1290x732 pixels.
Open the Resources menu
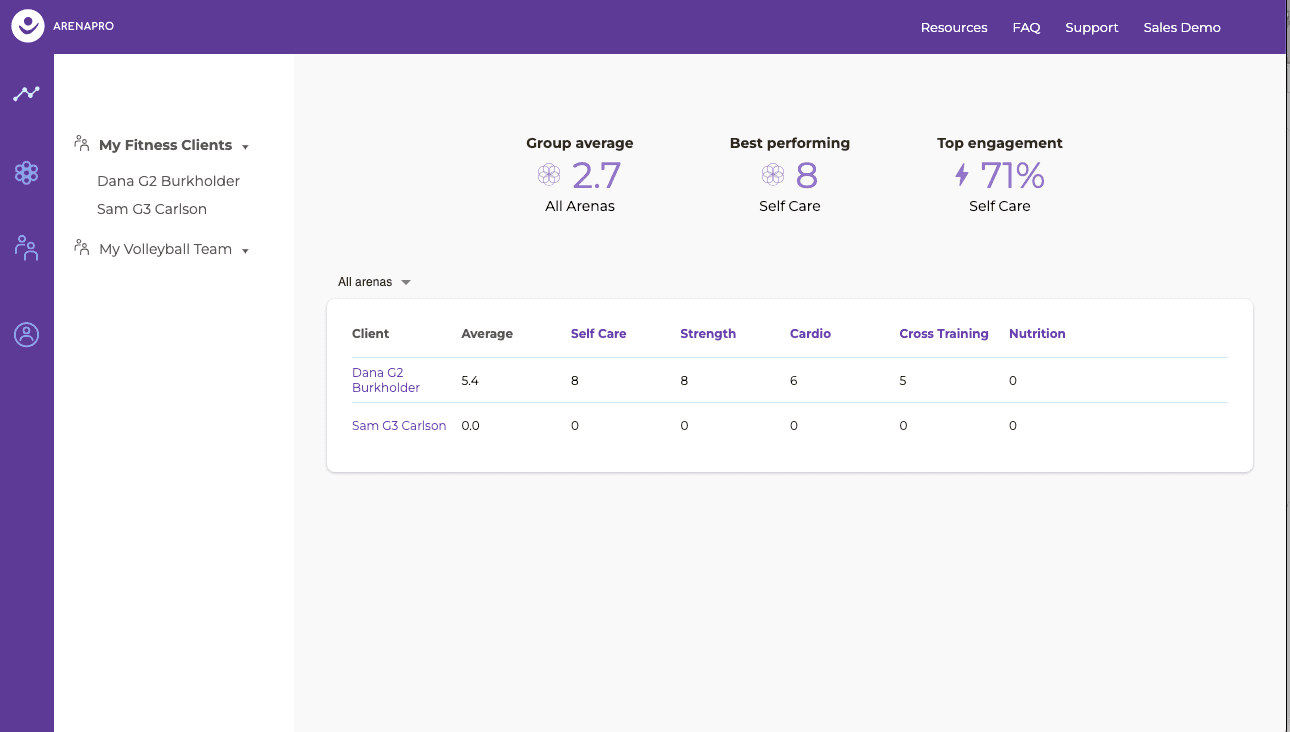pos(954,27)
